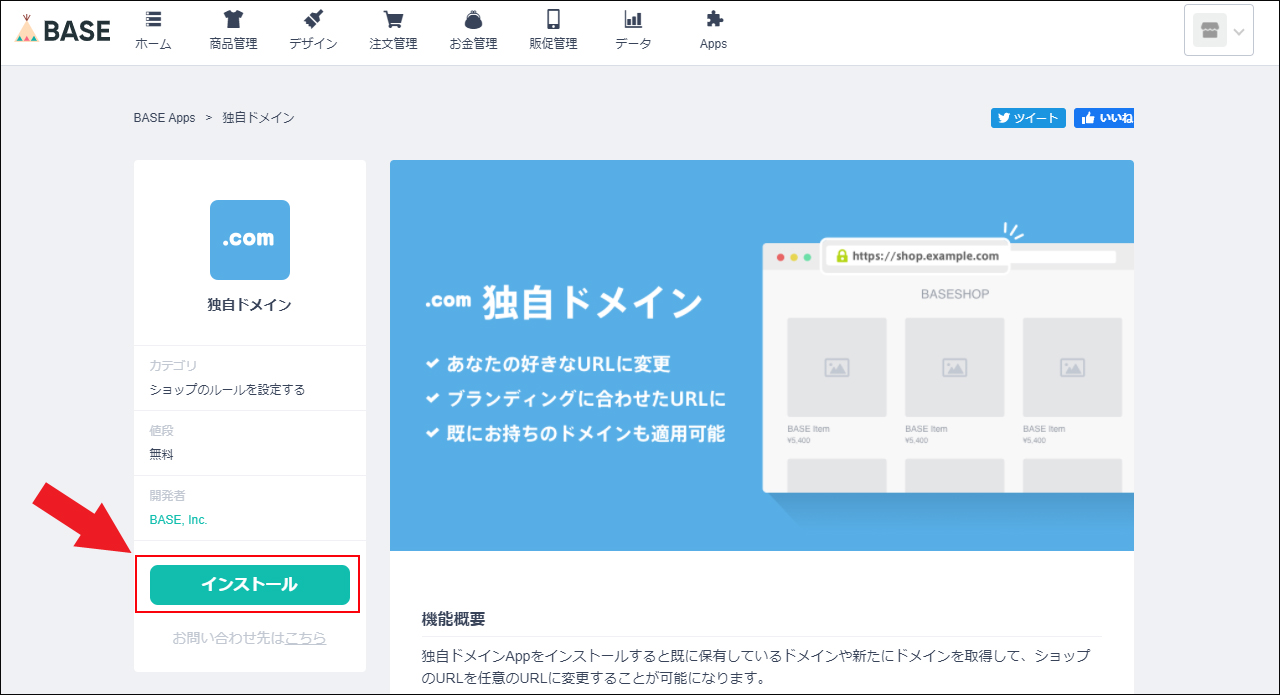Select デザイン menu label
Viewport: 1280px width, 695px height.
pyautogui.click(x=313, y=44)
